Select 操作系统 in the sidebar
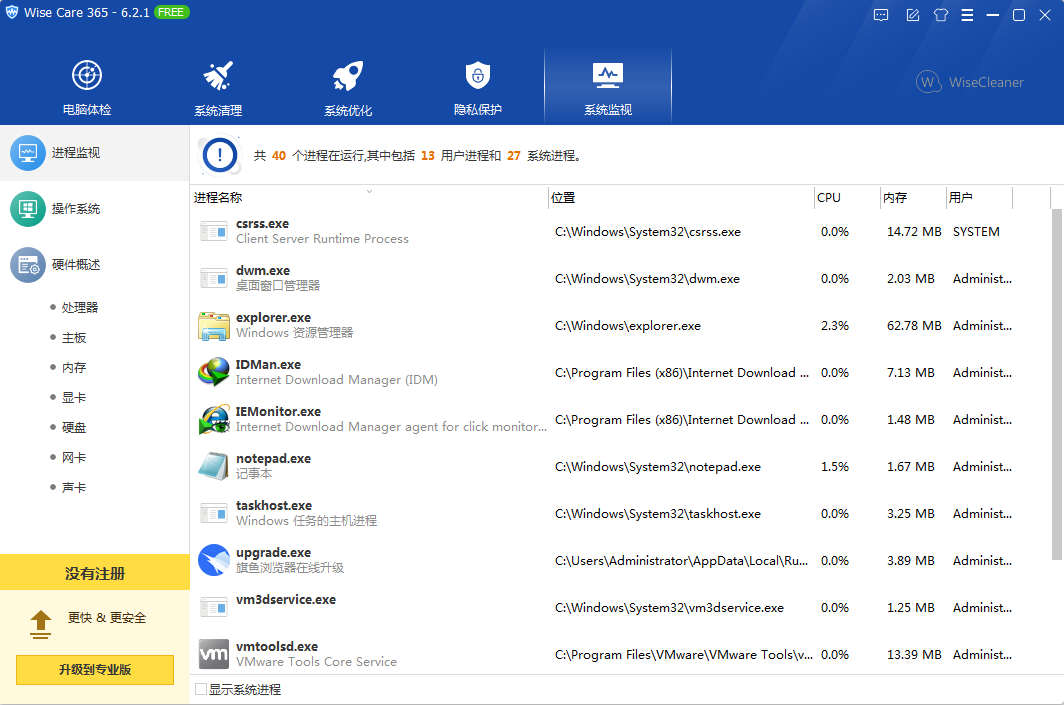The image size is (1064, 705). (x=76, y=209)
